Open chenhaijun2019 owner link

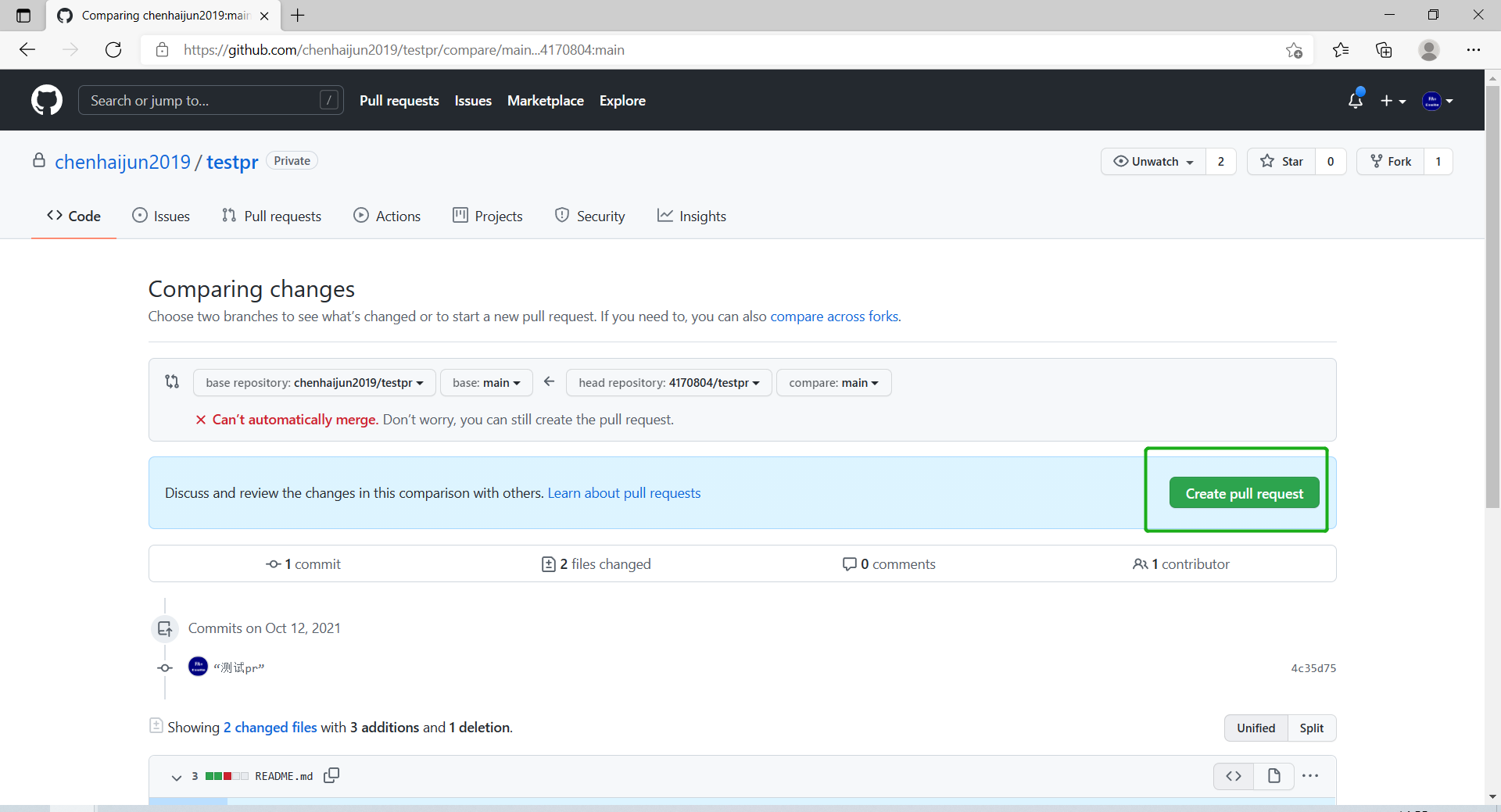[123, 162]
